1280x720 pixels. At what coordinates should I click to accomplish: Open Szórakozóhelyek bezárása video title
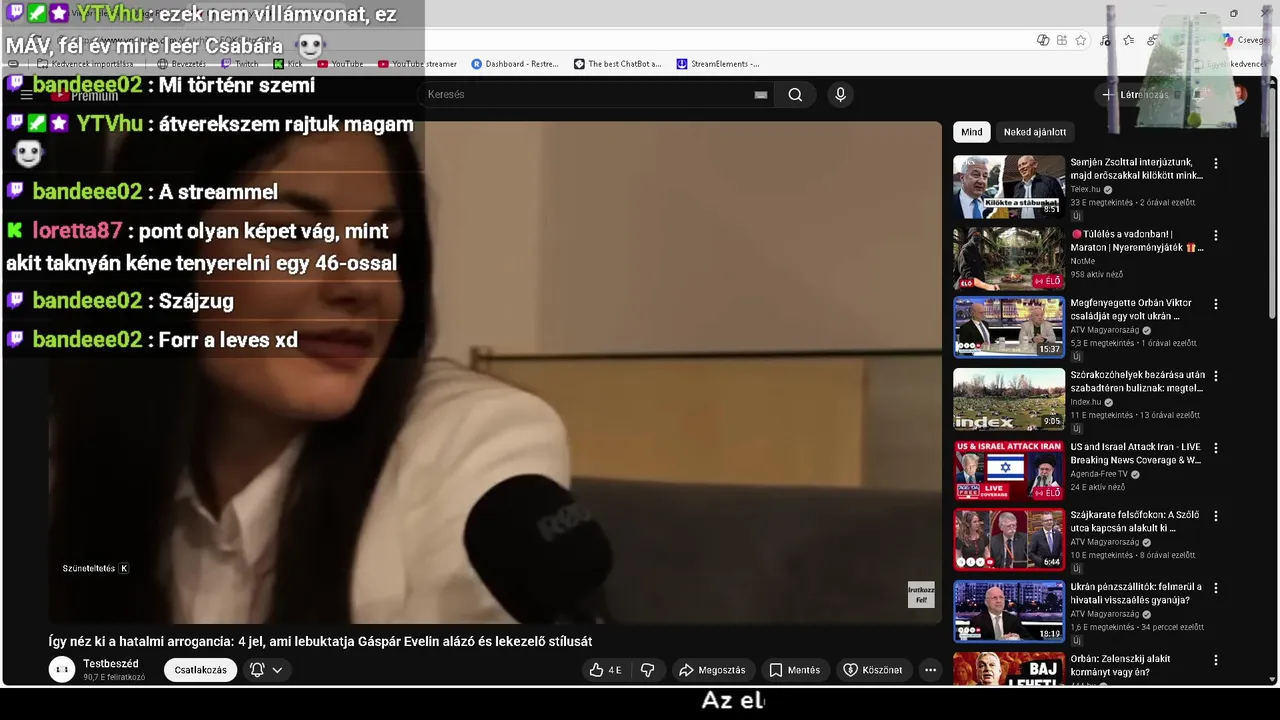pyautogui.click(x=1137, y=381)
